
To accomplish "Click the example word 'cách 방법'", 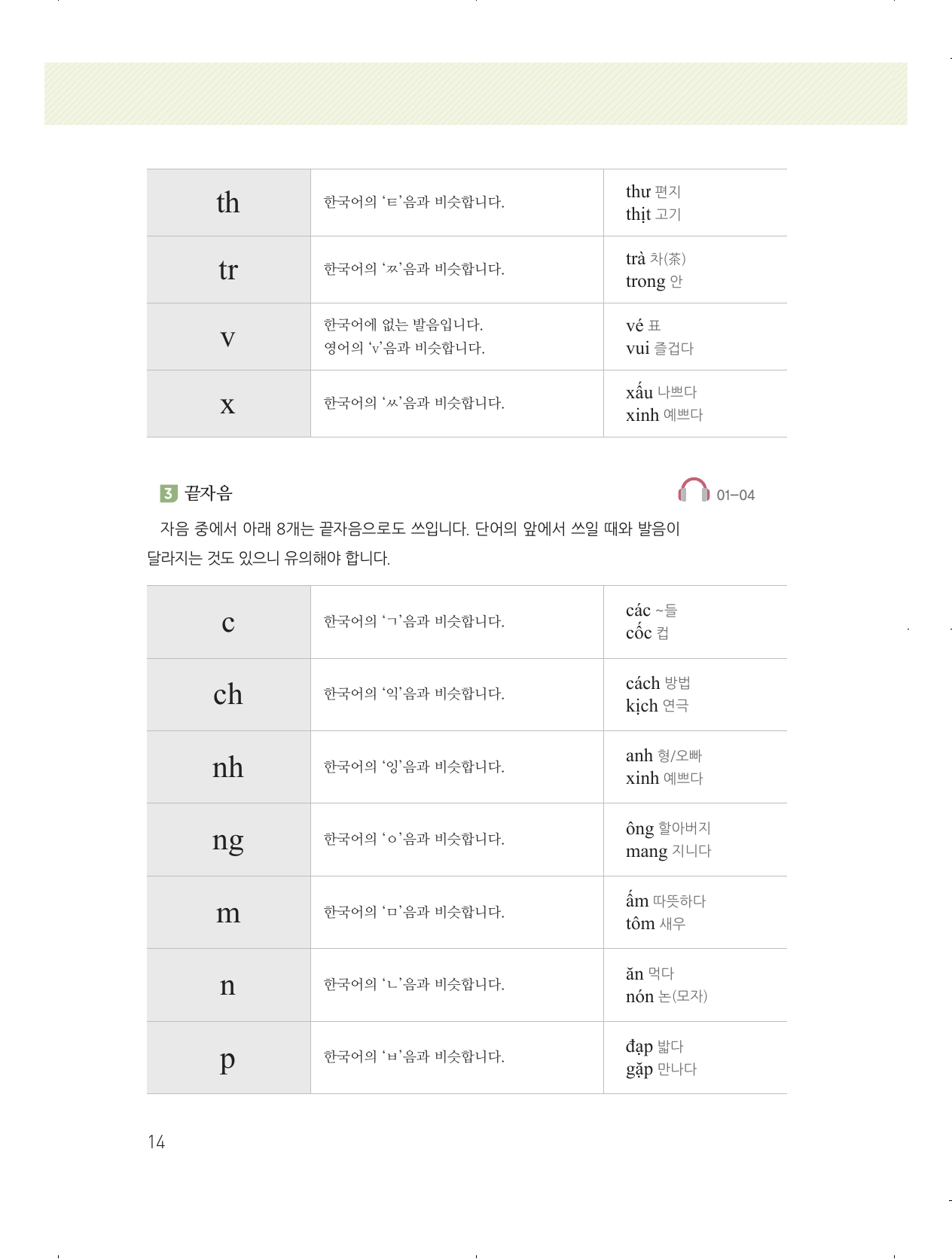I will click(x=658, y=683).
